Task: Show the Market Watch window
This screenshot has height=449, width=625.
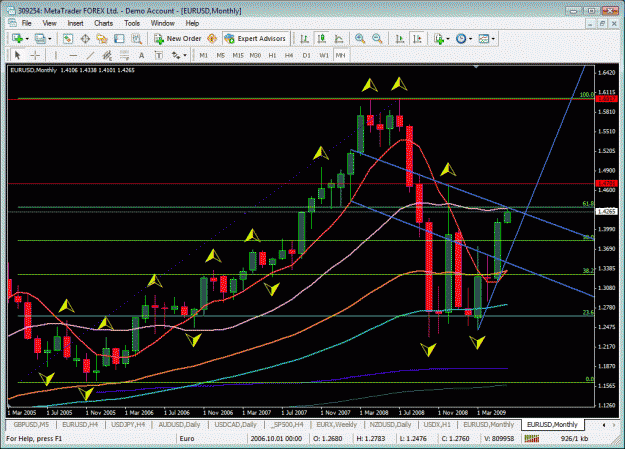Action: pos(68,39)
